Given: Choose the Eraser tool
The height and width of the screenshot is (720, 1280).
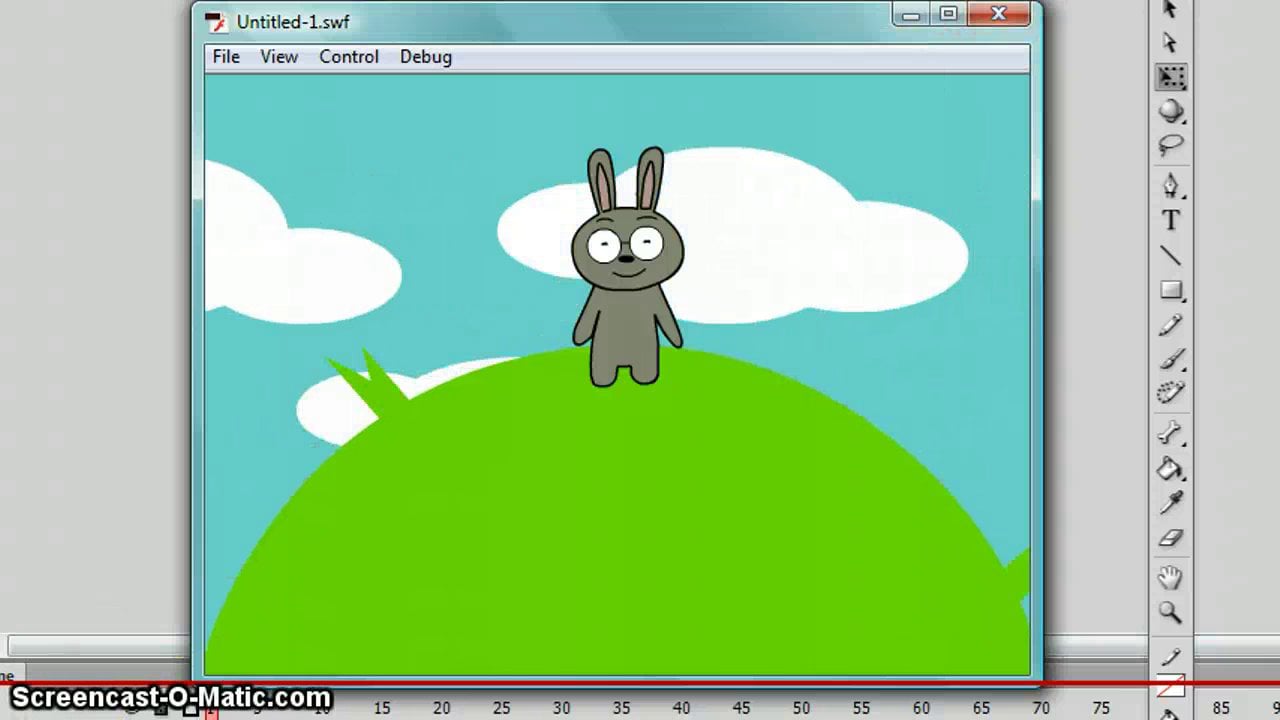Looking at the screenshot, I should 1171,538.
